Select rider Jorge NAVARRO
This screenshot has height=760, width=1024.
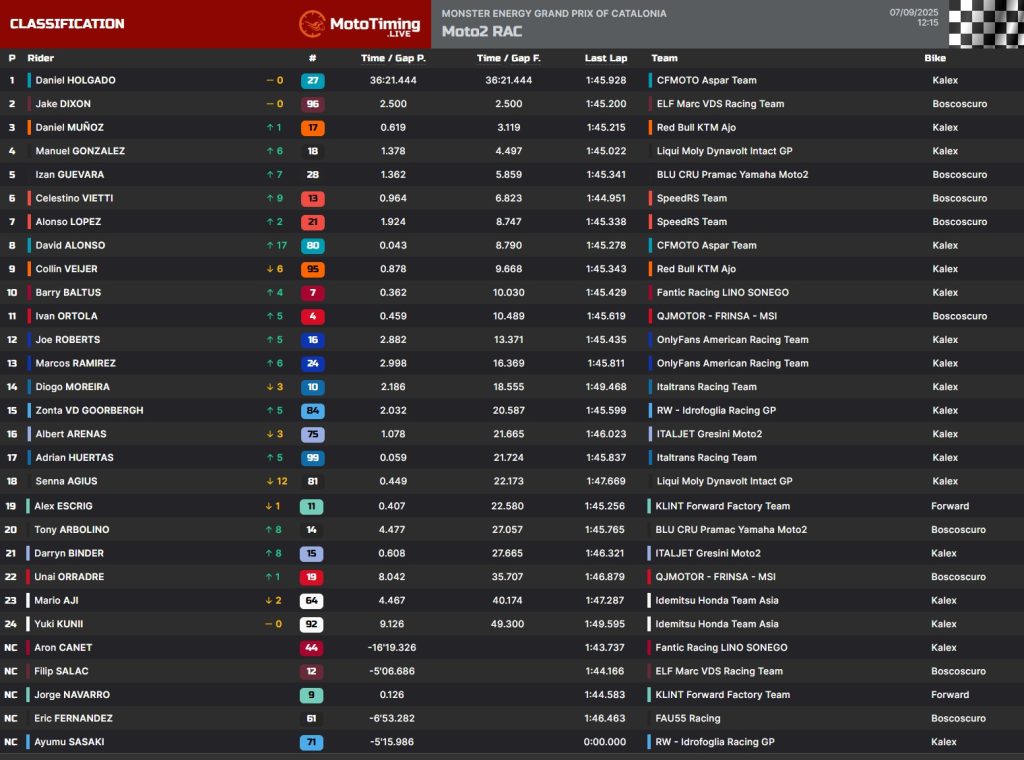click(x=72, y=695)
